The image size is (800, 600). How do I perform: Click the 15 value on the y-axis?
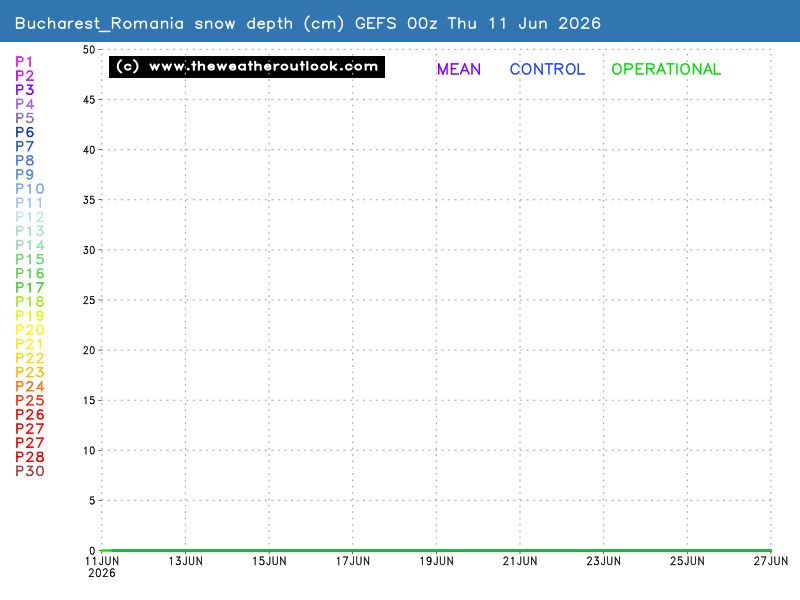tap(89, 401)
